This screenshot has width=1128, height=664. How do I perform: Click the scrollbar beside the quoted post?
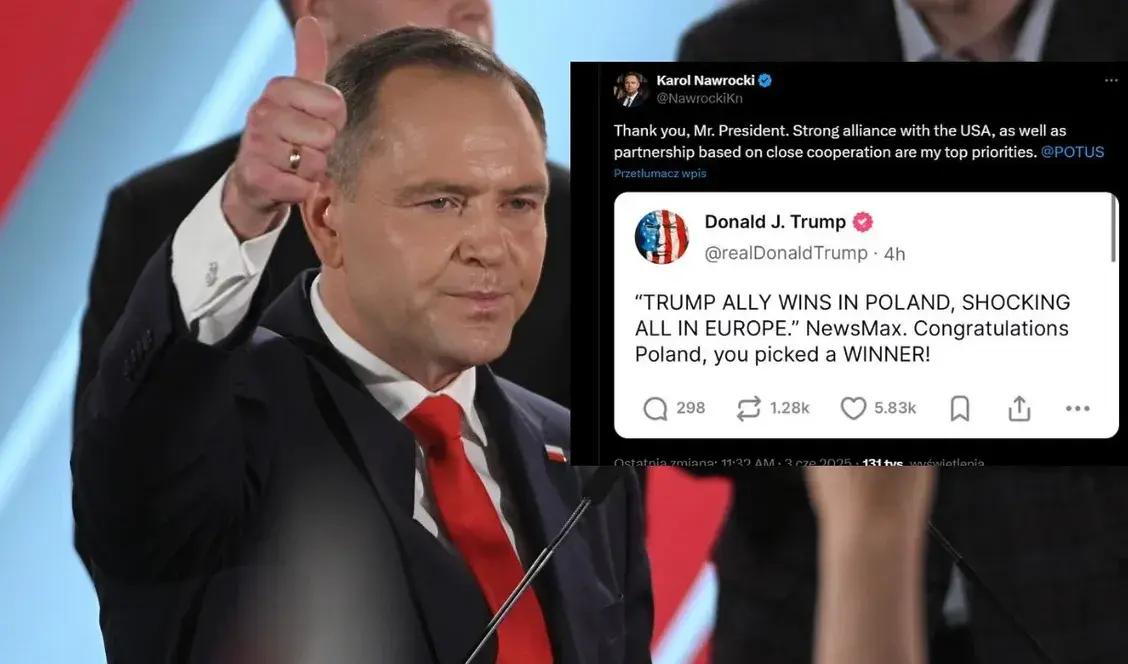(1113, 229)
